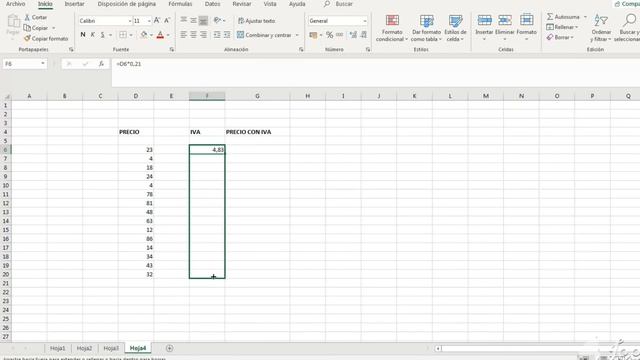Open Dar formato como tabla

click(426, 28)
